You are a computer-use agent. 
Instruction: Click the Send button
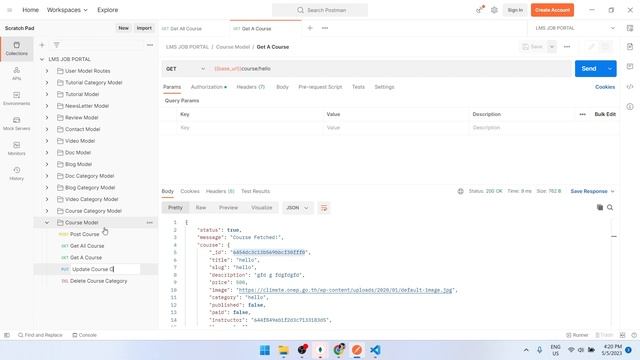[589, 69]
